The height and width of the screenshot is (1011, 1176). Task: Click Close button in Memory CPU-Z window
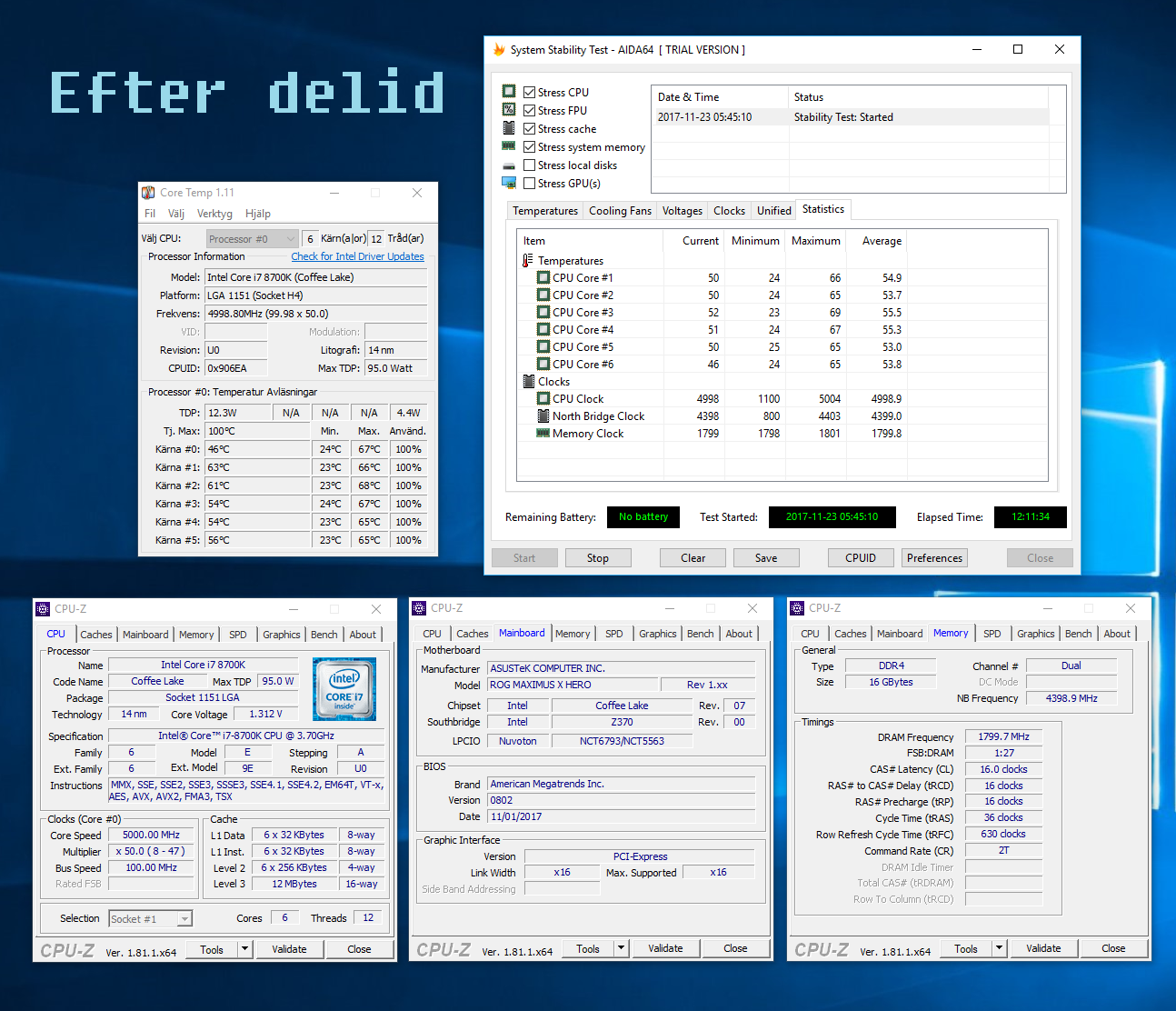click(x=1113, y=948)
